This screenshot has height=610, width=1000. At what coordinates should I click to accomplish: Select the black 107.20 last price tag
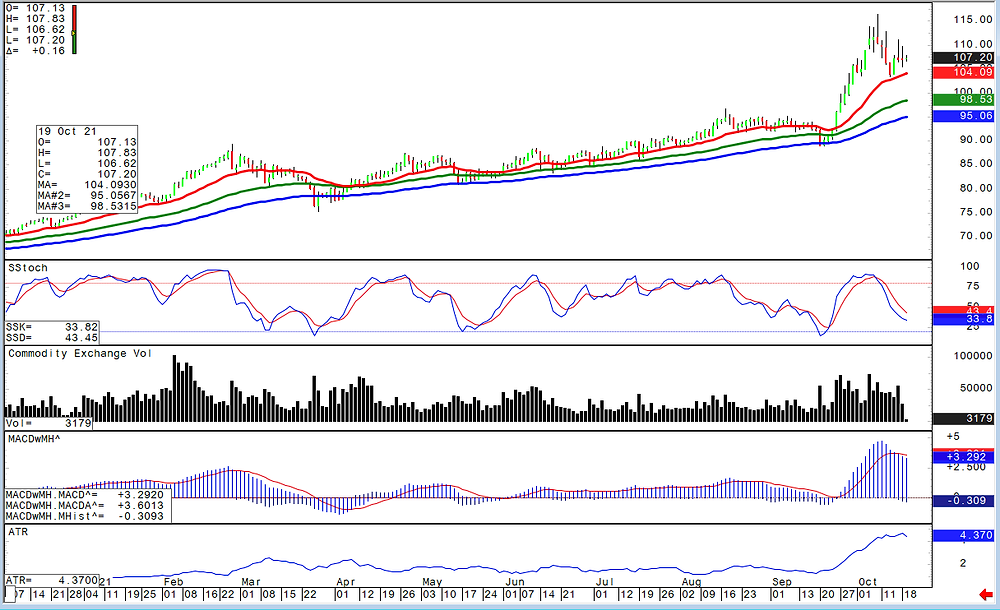tap(963, 57)
